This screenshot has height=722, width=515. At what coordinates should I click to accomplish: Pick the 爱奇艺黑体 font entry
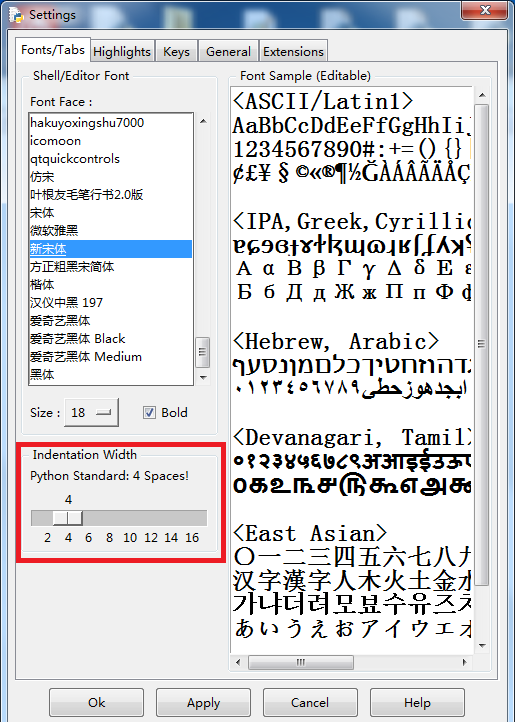[x=111, y=320]
